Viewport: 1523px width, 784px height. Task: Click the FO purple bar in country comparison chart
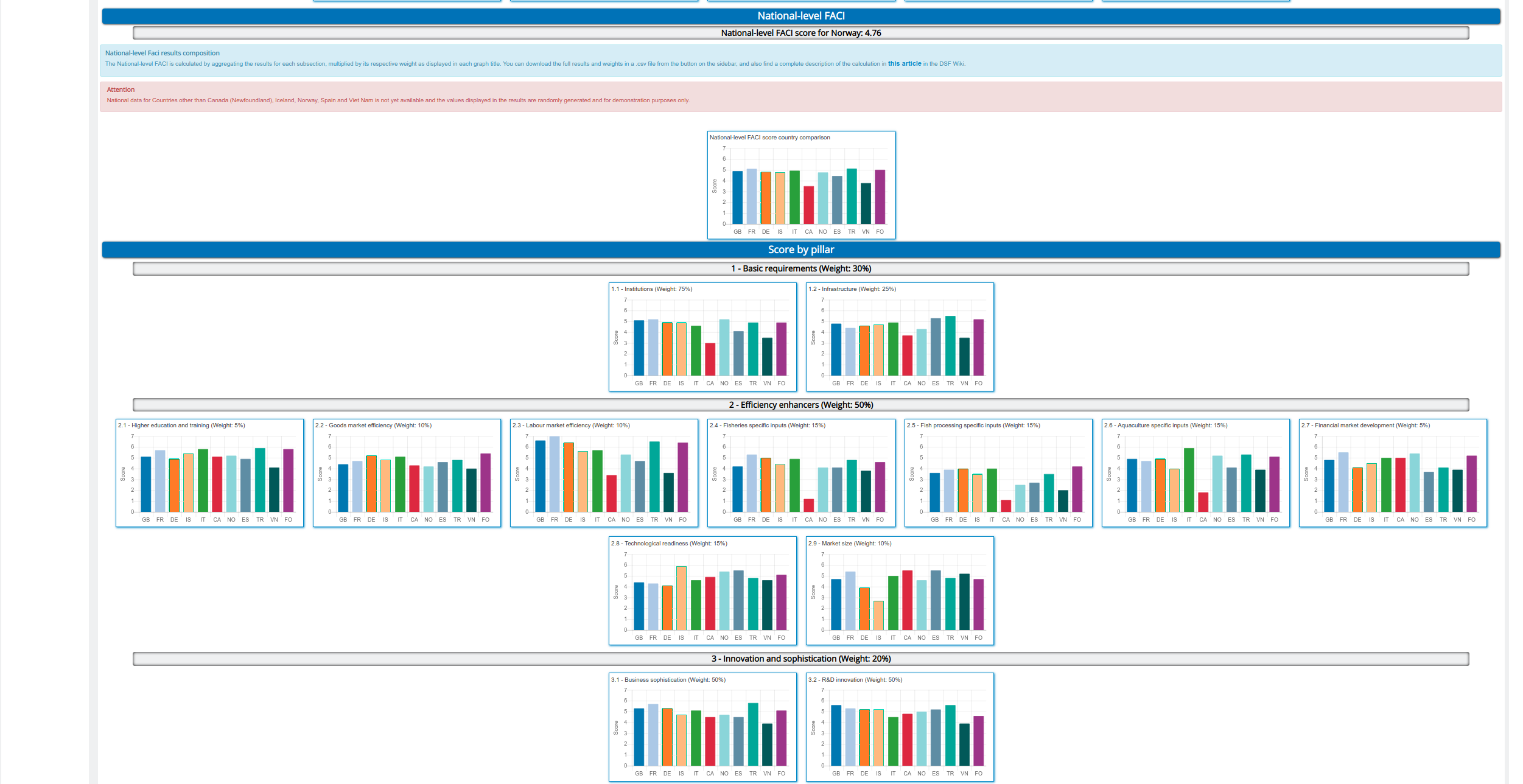(x=880, y=197)
